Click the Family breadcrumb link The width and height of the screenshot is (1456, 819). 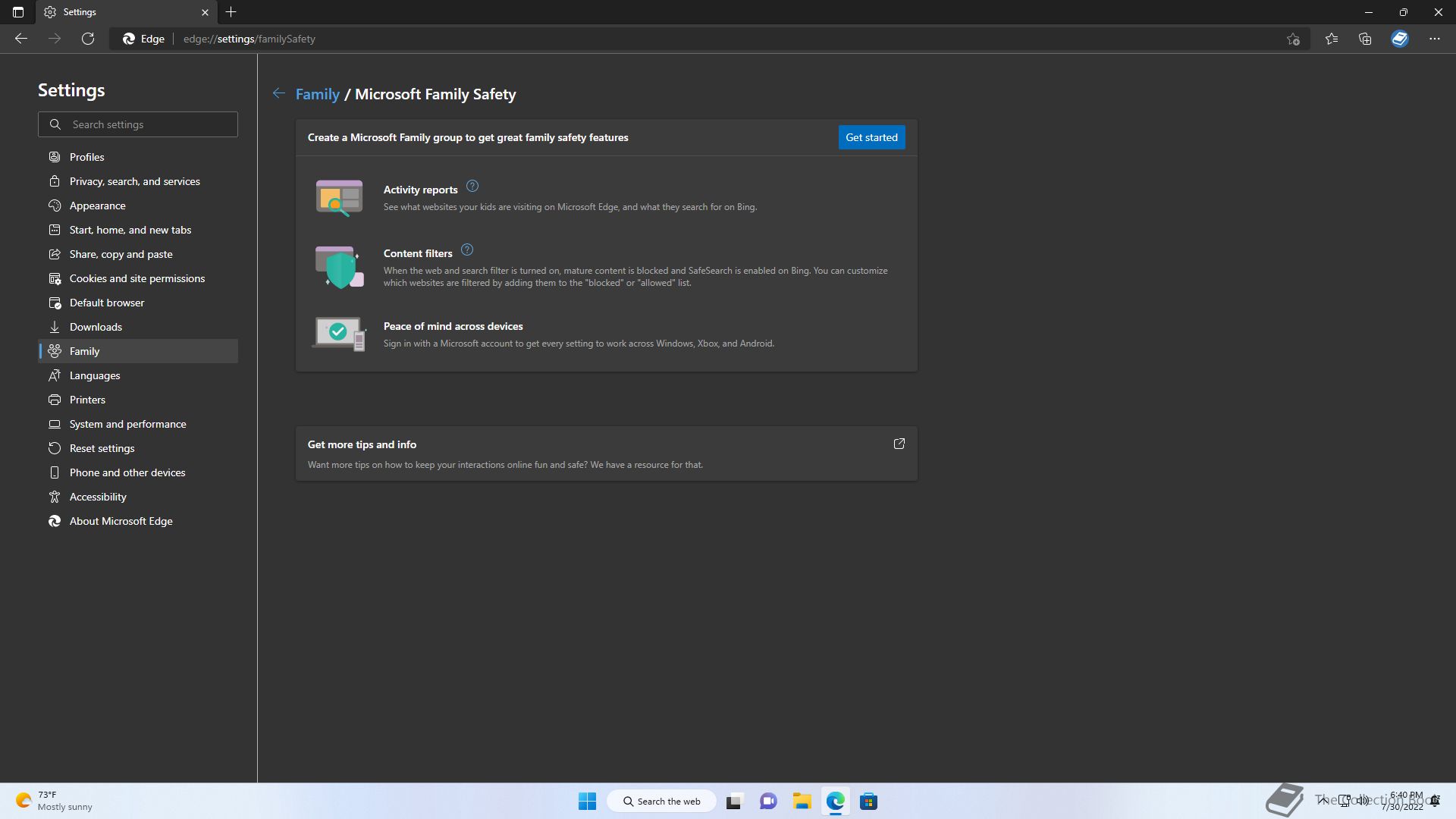(x=317, y=94)
